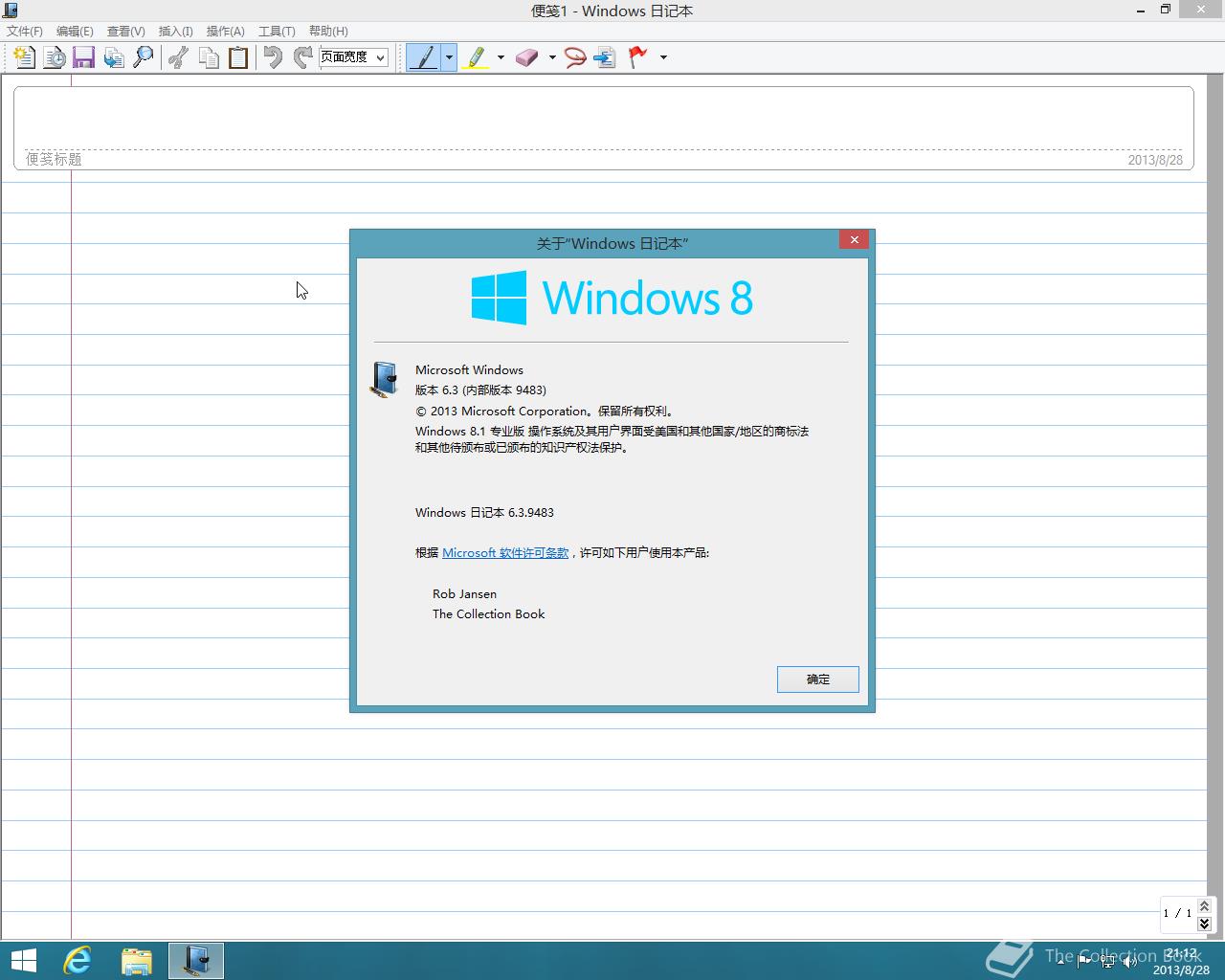Viewport: 1225px width, 980px height.
Task: Click the Undo arrow icon
Action: [274, 57]
